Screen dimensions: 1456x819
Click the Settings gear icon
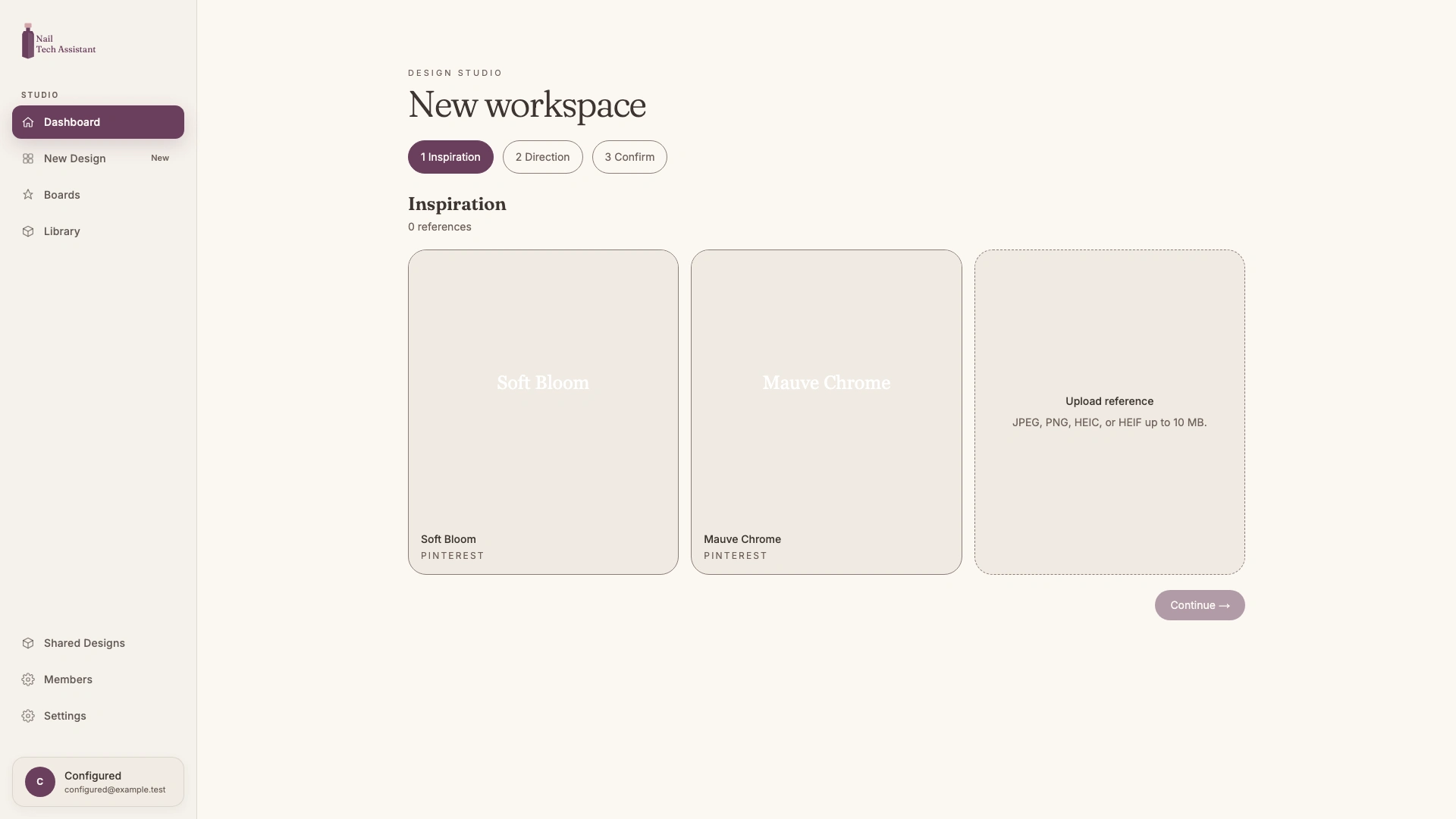pyautogui.click(x=28, y=716)
